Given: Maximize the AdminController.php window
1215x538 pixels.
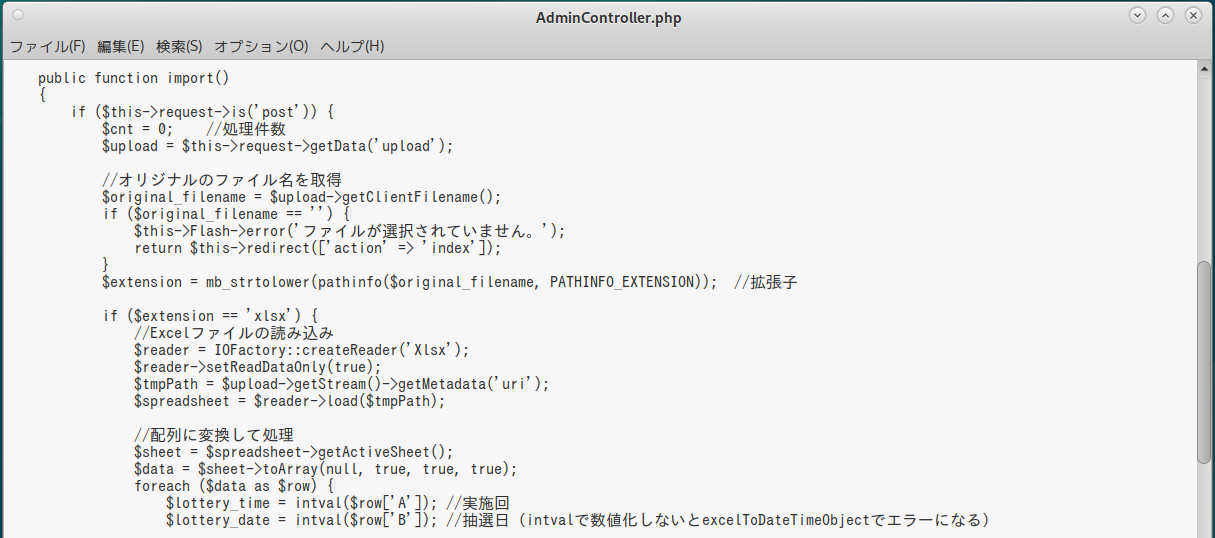Looking at the screenshot, I should tap(1165, 16).
